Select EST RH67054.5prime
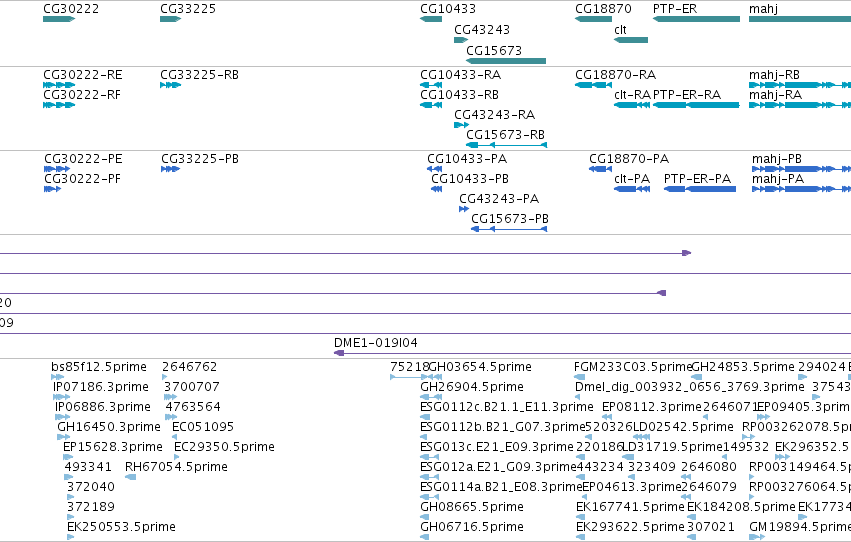The height and width of the screenshot is (542, 851). [130, 477]
